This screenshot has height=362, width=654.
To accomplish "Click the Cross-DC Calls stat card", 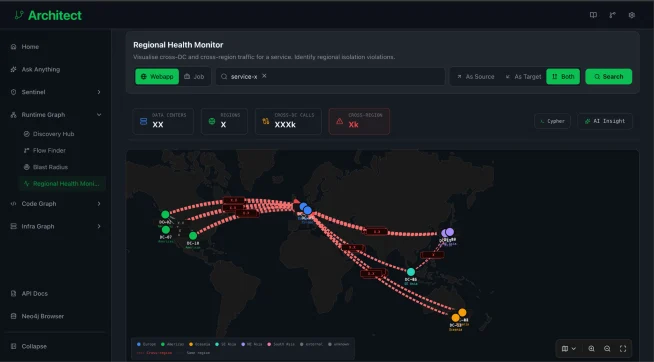I will (288, 121).
